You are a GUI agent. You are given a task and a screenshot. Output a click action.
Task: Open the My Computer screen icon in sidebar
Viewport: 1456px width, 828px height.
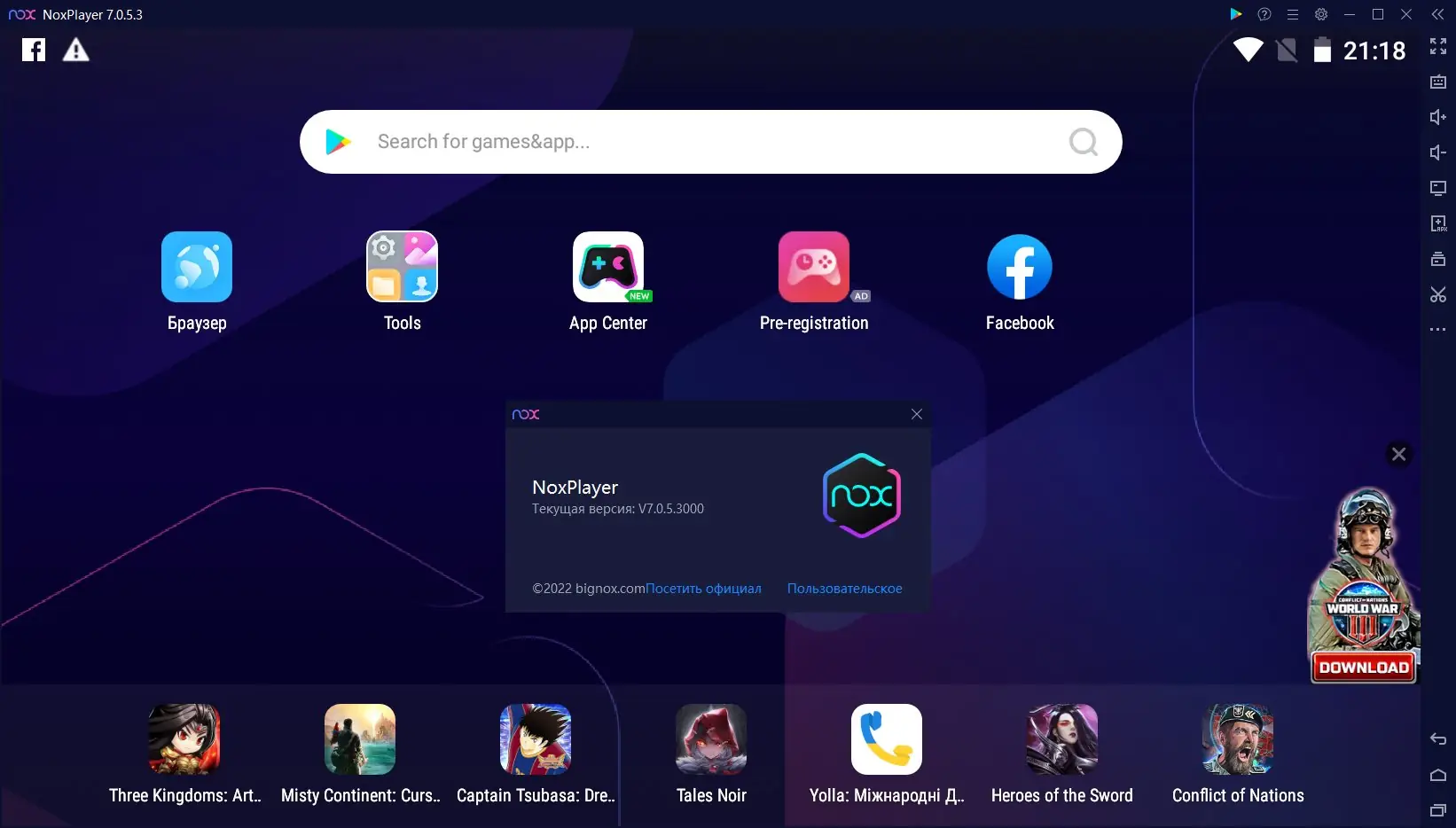[x=1438, y=188]
